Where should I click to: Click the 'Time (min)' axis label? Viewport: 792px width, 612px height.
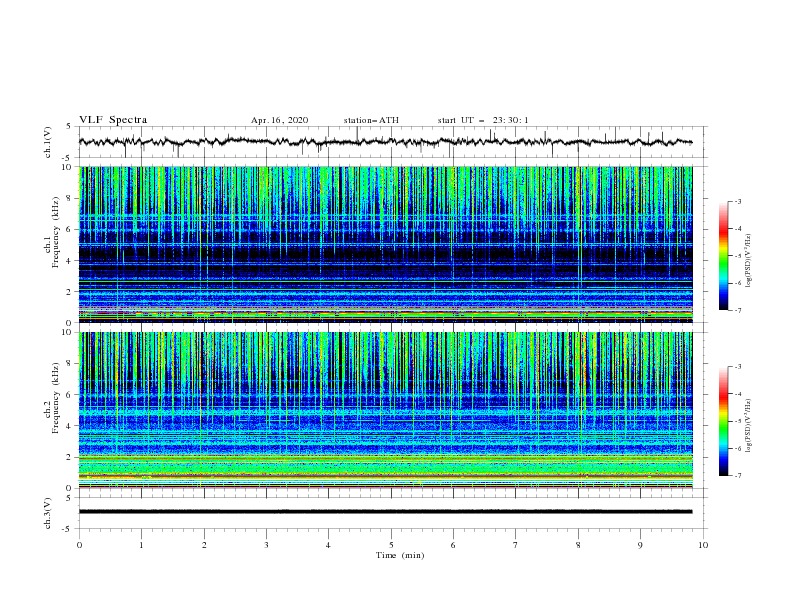click(x=400, y=555)
